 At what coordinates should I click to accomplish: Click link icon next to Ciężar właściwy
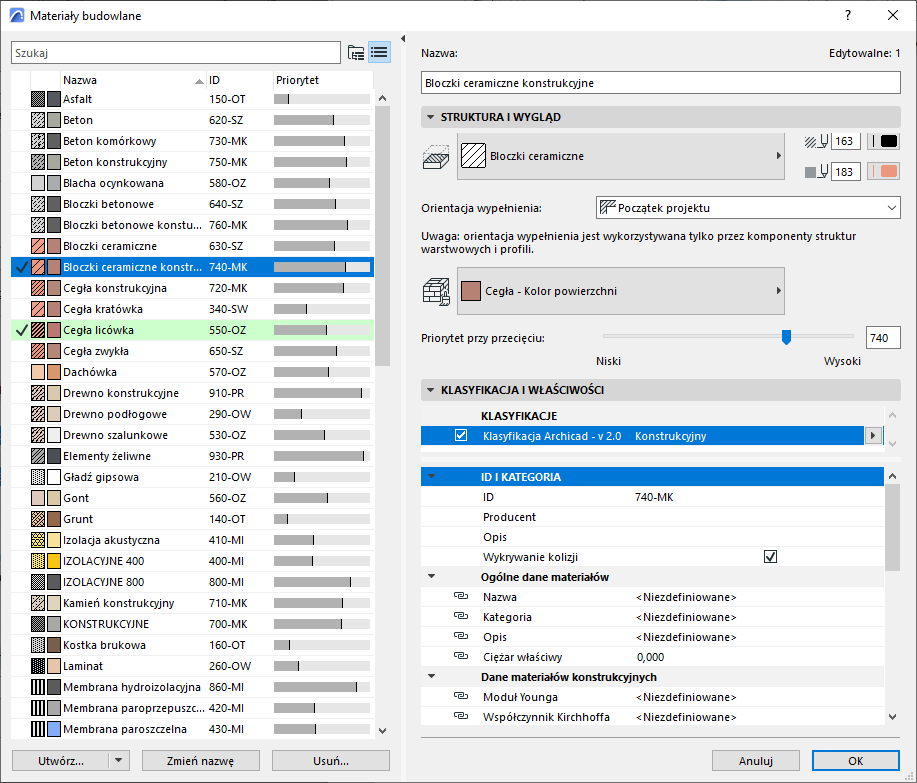461,657
